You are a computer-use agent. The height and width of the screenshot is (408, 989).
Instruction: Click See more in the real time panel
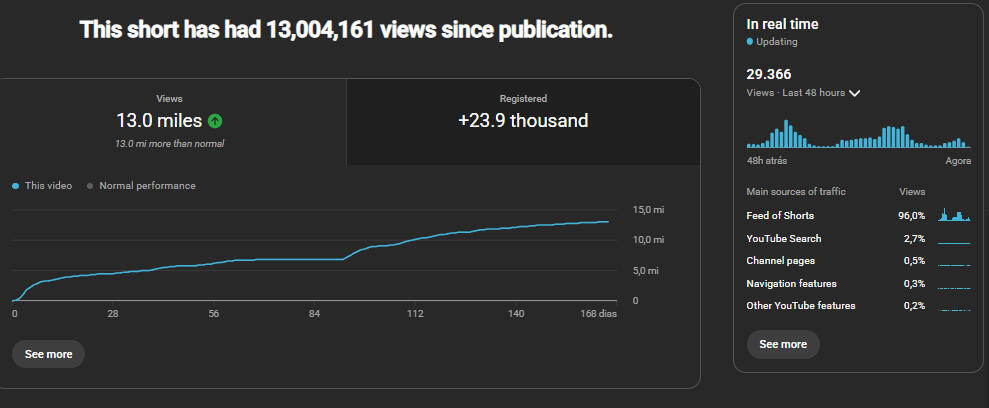783,344
